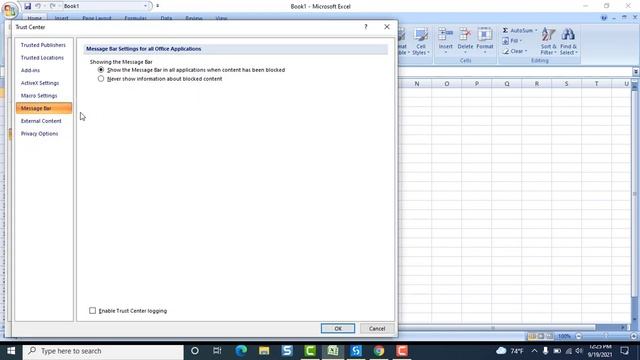This screenshot has width=640, height=360.
Task: Click Delete cells icon in ribbon
Action: pos(465,35)
